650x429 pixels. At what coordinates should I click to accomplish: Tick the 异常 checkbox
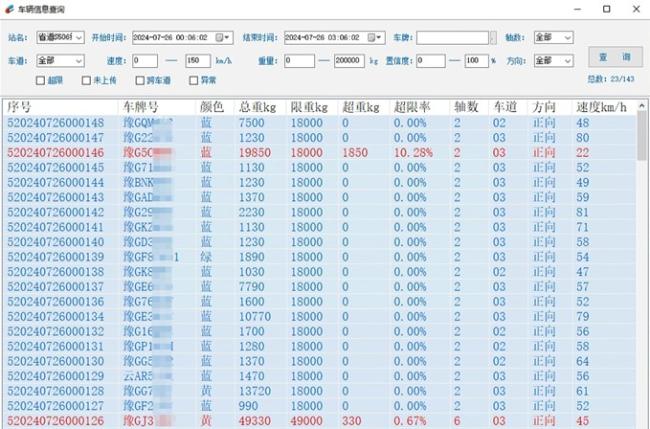[x=194, y=80]
